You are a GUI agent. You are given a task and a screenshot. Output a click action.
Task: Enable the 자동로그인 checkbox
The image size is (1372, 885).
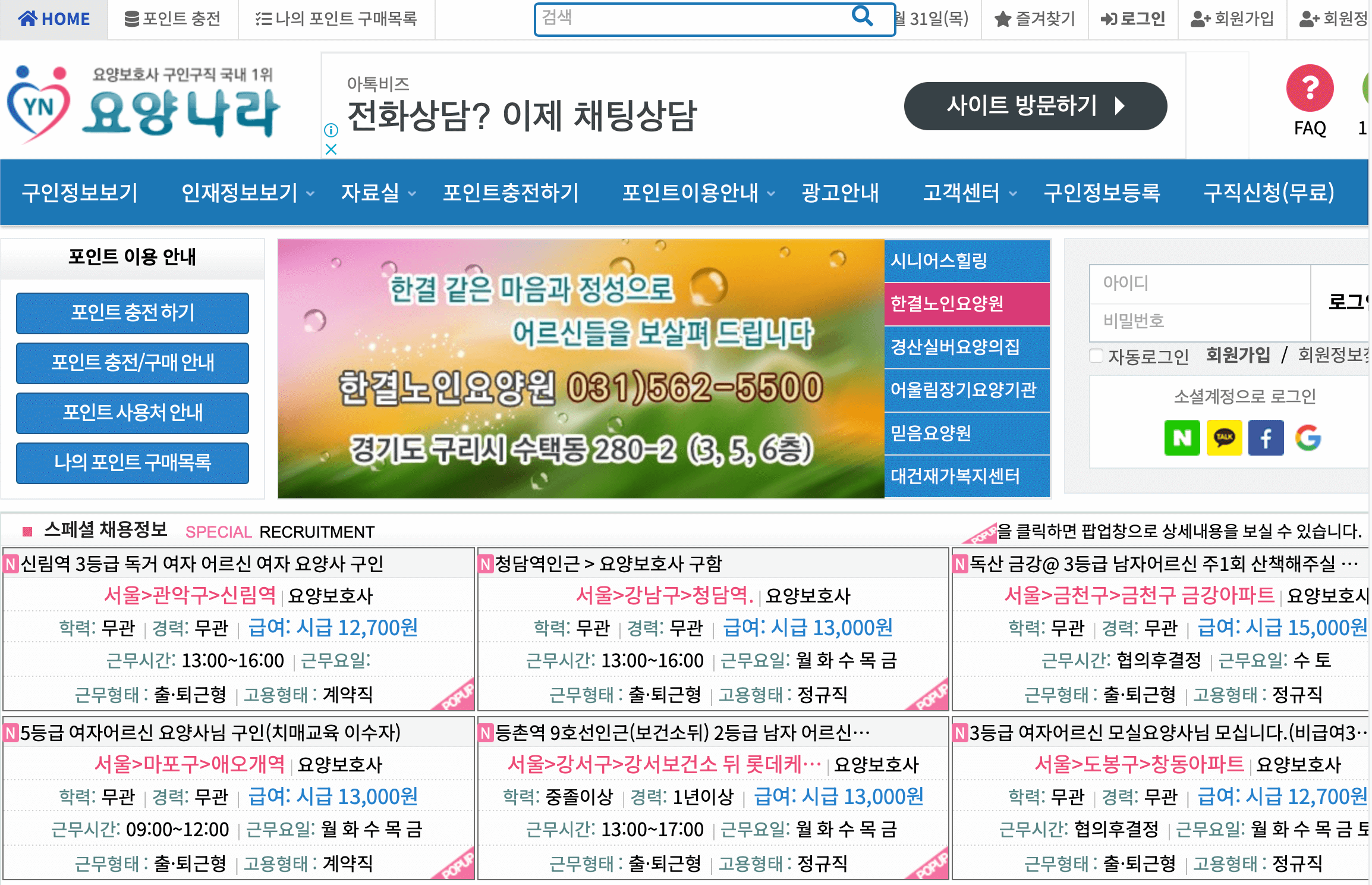pyautogui.click(x=1096, y=355)
